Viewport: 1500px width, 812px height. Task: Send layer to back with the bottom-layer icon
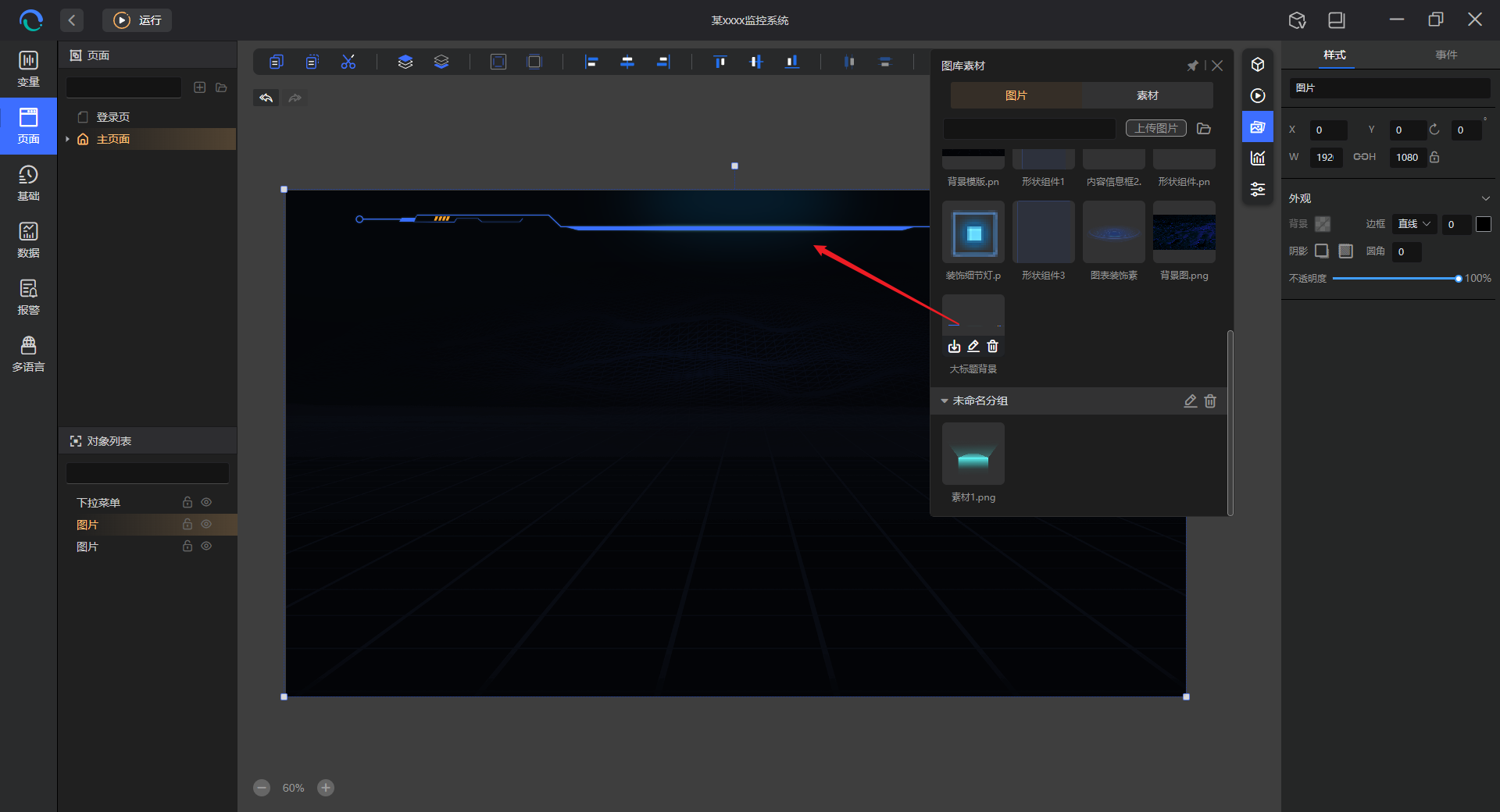point(441,62)
